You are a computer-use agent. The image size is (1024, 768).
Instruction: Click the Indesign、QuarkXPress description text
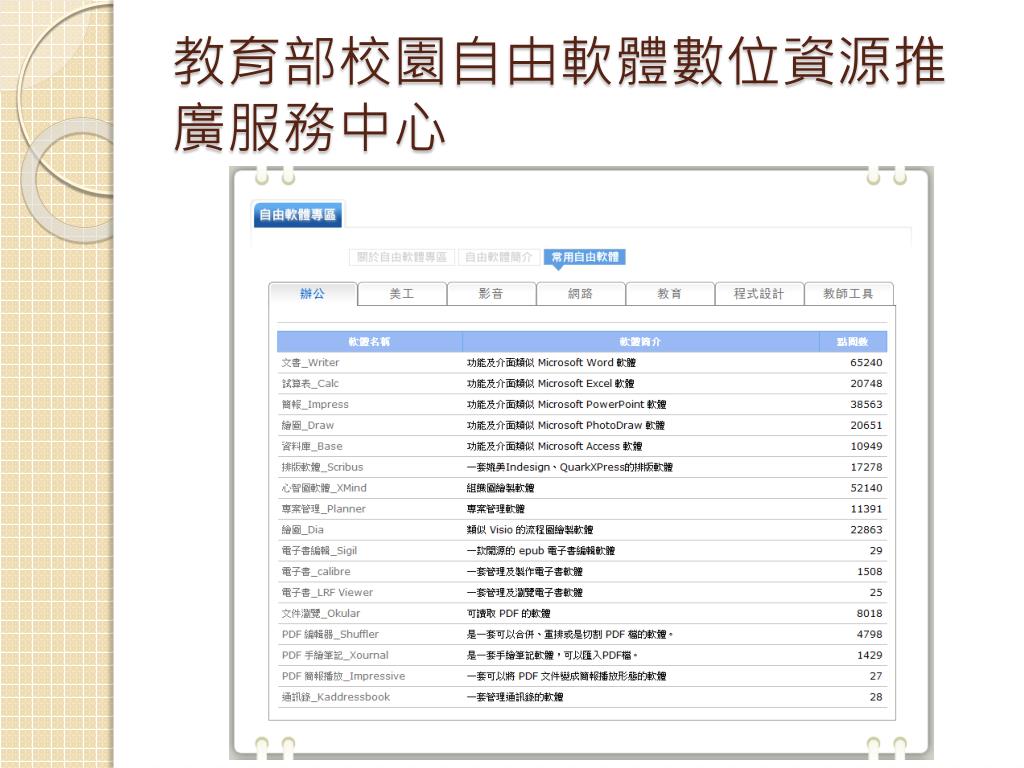click(x=569, y=467)
